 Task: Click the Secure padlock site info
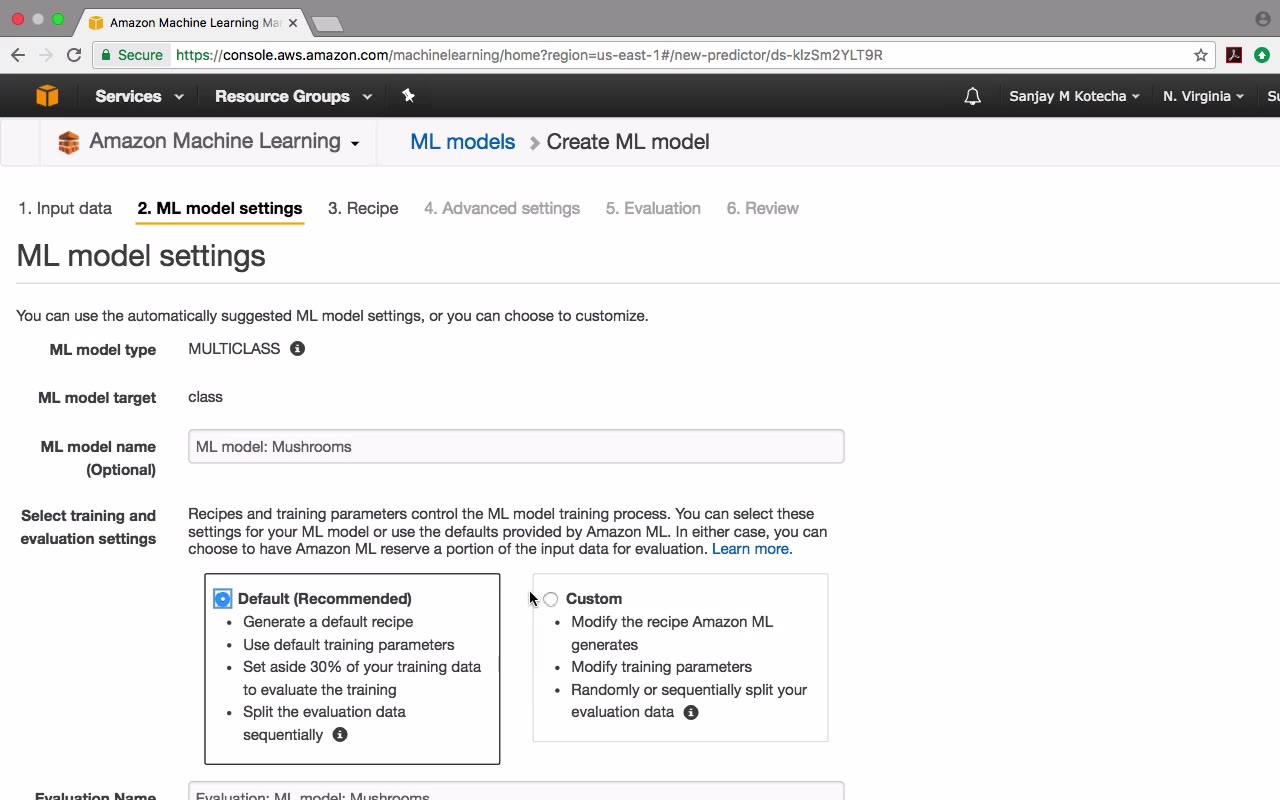pyautogui.click(x=132, y=55)
